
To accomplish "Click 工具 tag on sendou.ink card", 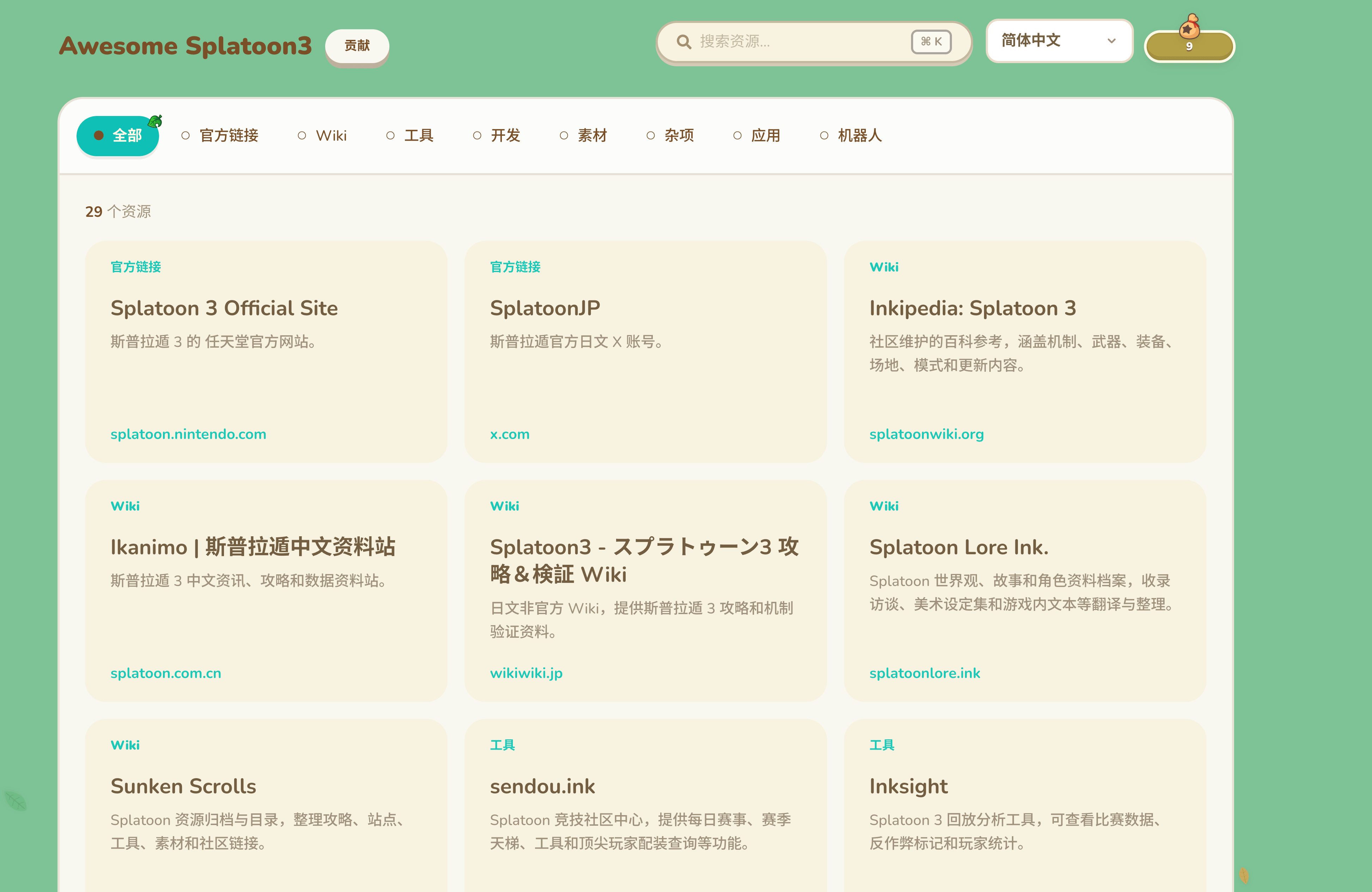I will point(503,745).
